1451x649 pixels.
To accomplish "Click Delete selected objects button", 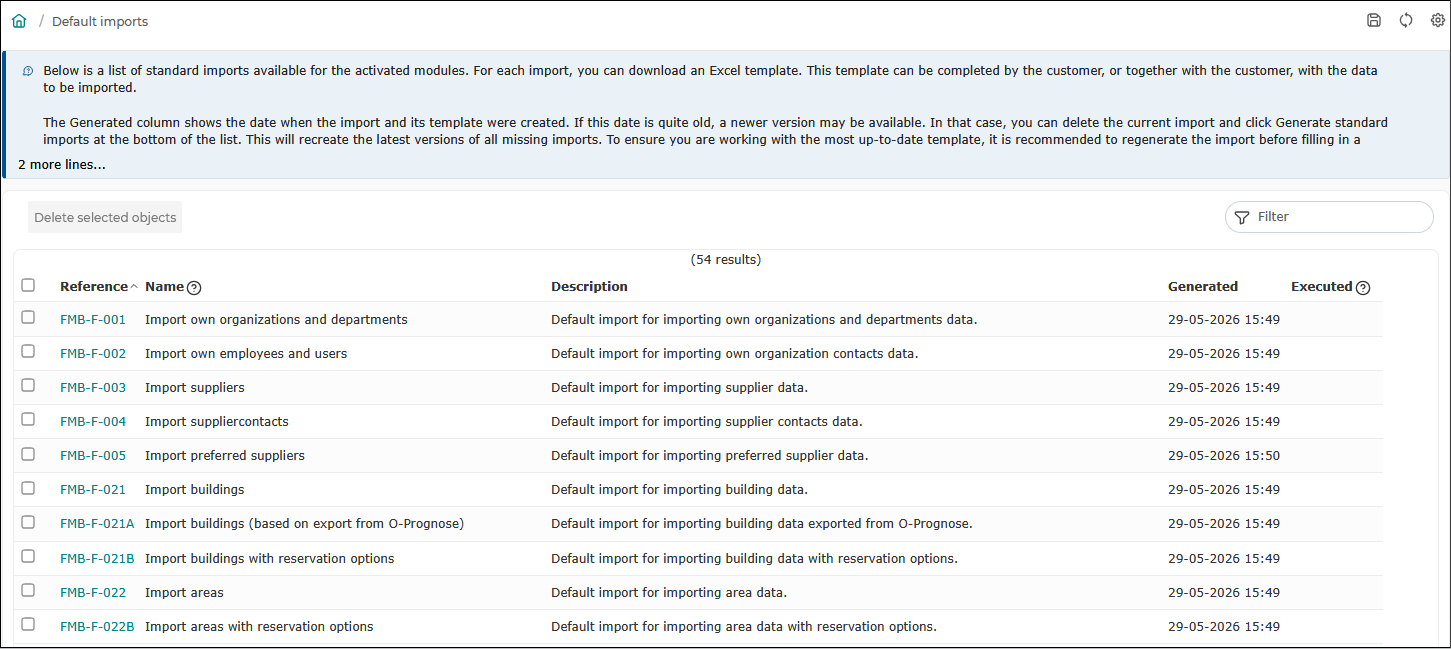I will coord(105,217).
